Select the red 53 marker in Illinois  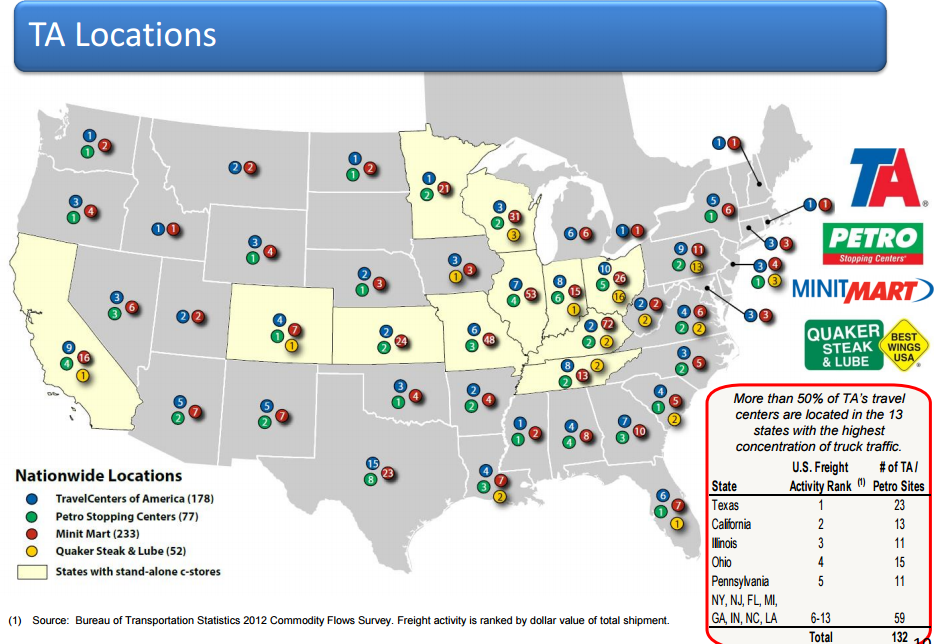[531, 294]
